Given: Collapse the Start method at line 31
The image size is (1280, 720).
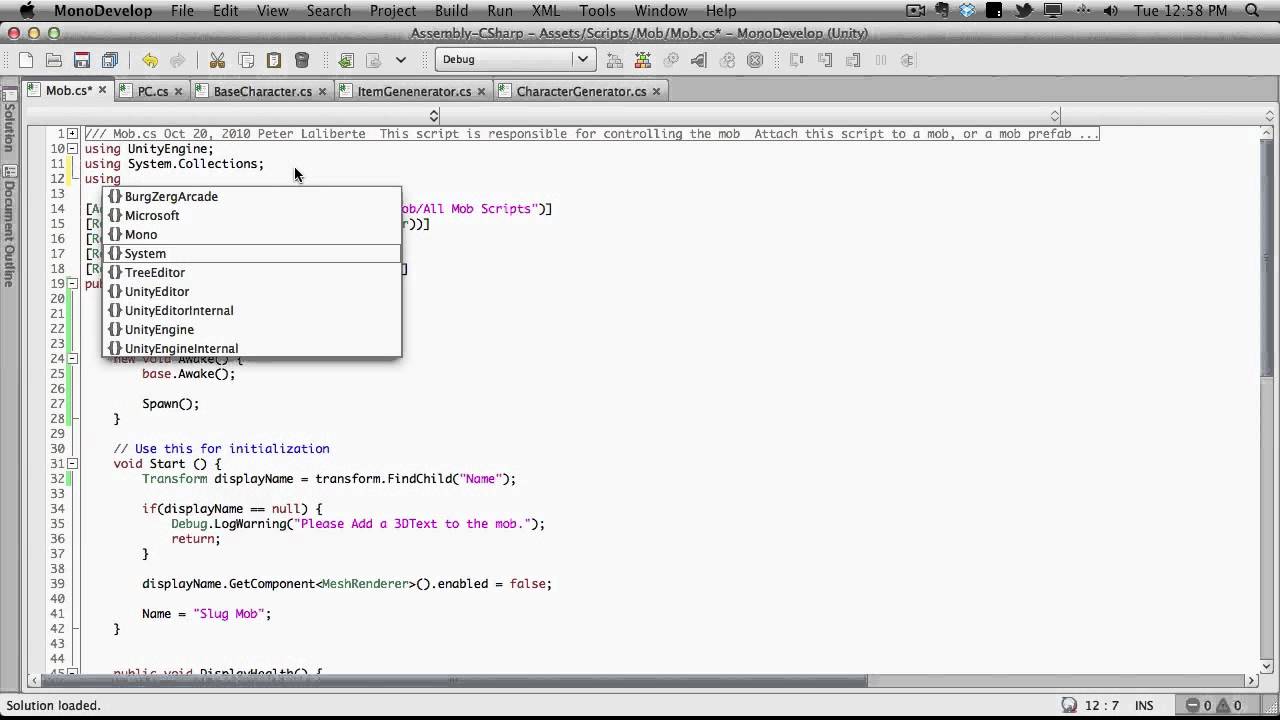Looking at the screenshot, I should (x=73, y=464).
